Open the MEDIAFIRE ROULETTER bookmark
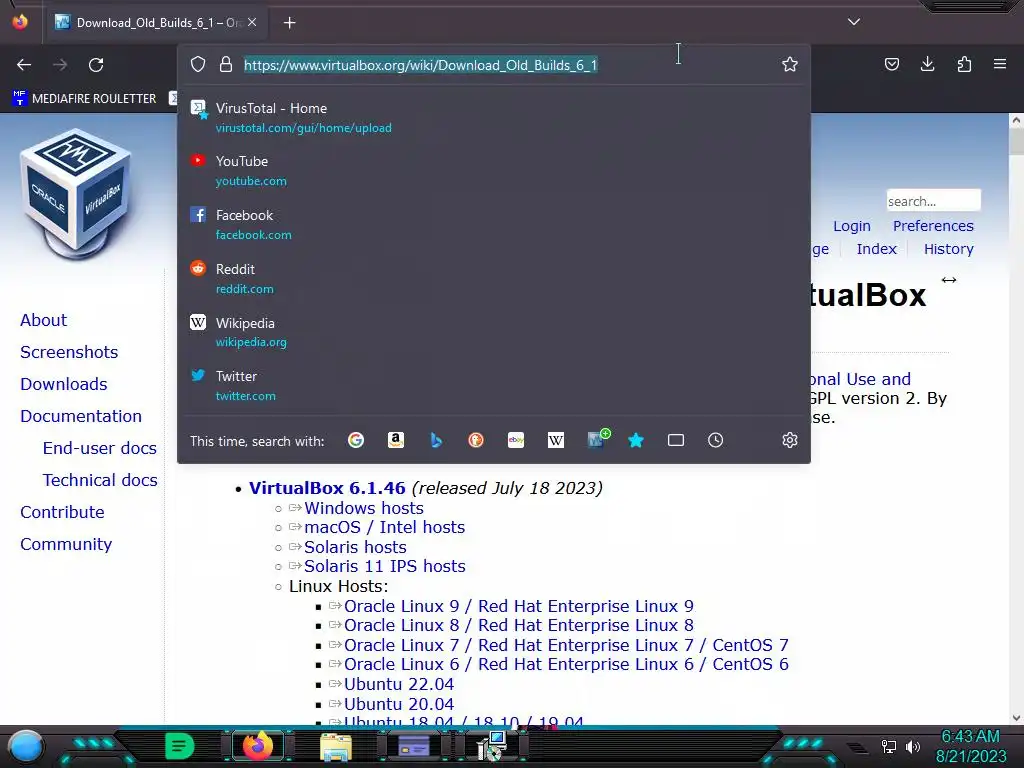The image size is (1024, 768). [x=84, y=98]
